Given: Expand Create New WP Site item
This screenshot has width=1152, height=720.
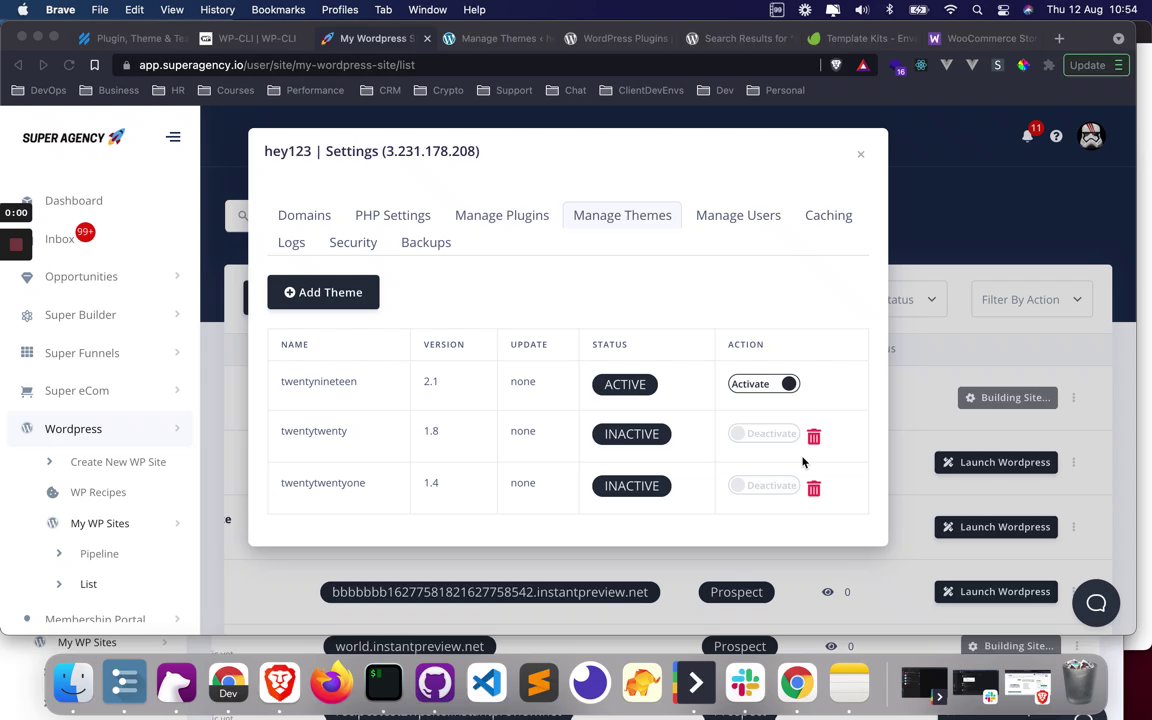Looking at the screenshot, I should 49,461.
